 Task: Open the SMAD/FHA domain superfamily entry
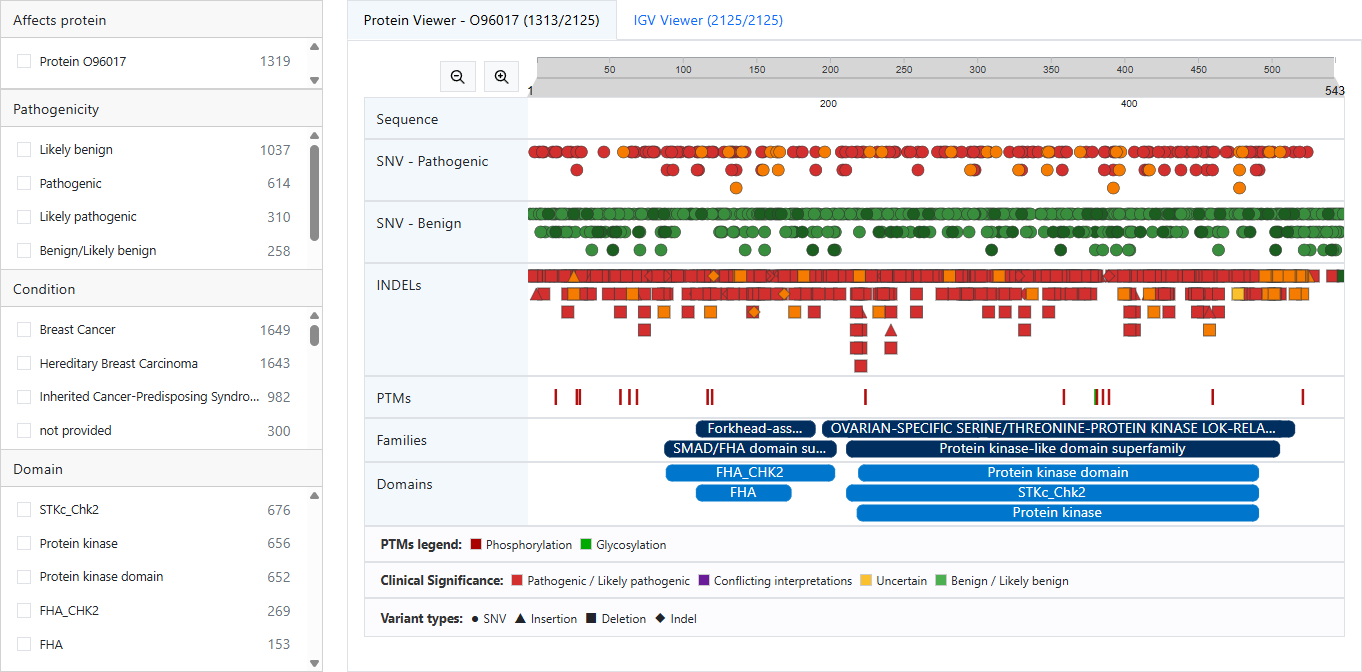(x=751, y=448)
